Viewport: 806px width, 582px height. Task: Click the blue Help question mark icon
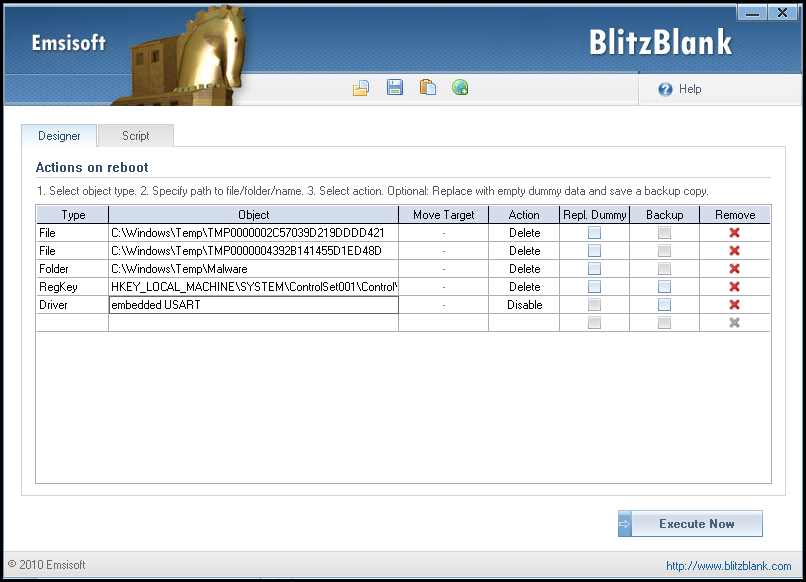pos(665,89)
